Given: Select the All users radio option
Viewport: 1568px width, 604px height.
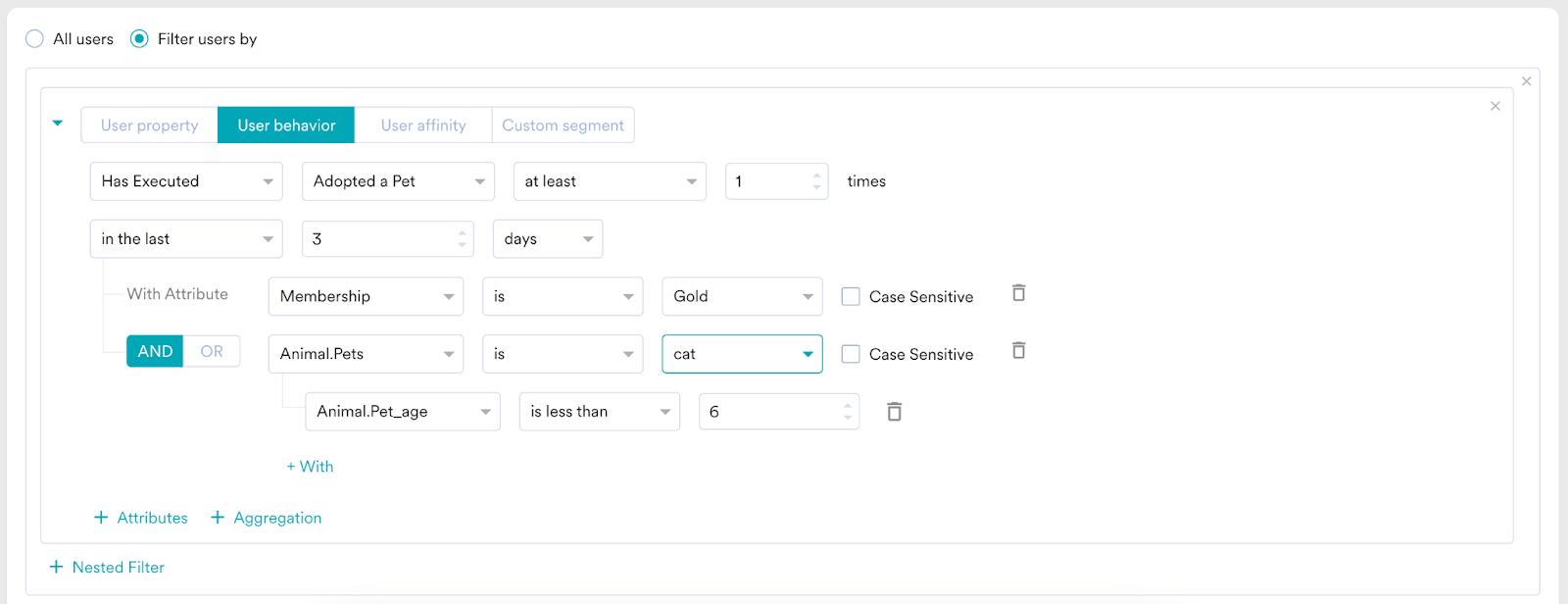Looking at the screenshot, I should (x=35, y=39).
